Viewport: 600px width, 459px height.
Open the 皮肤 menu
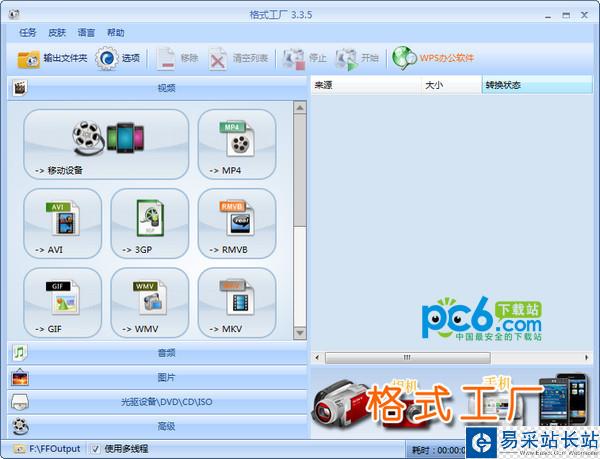point(57,33)
